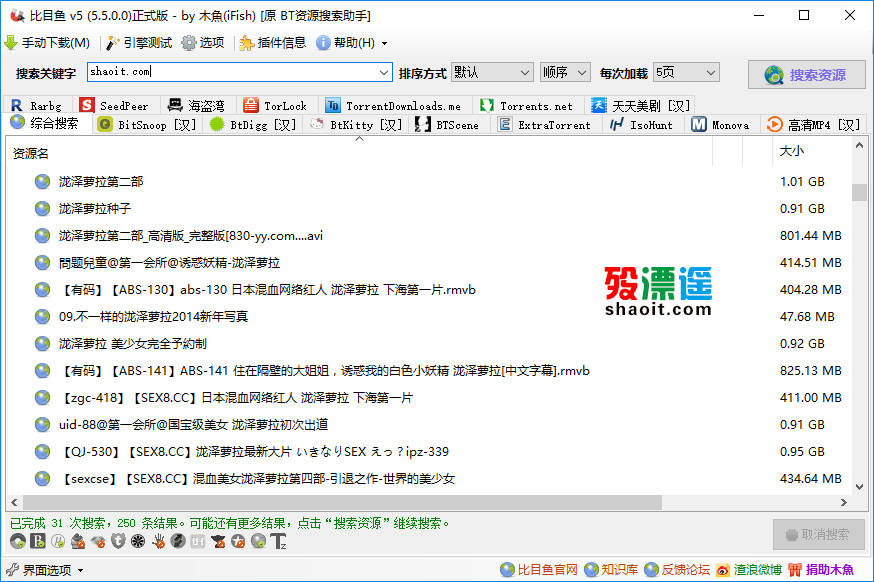Click the 引擎测试 engine test tool
The image size is (874, 582).
139,43
